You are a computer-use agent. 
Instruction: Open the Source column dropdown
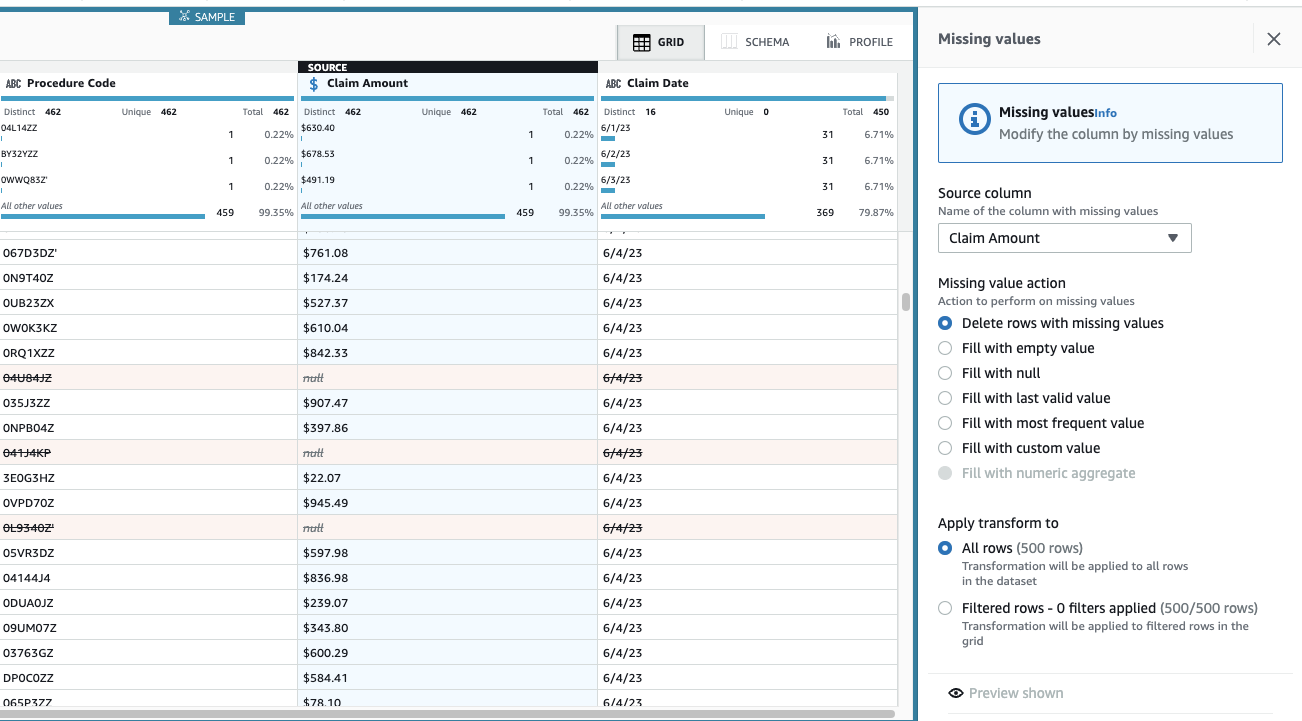point(1063,238)
